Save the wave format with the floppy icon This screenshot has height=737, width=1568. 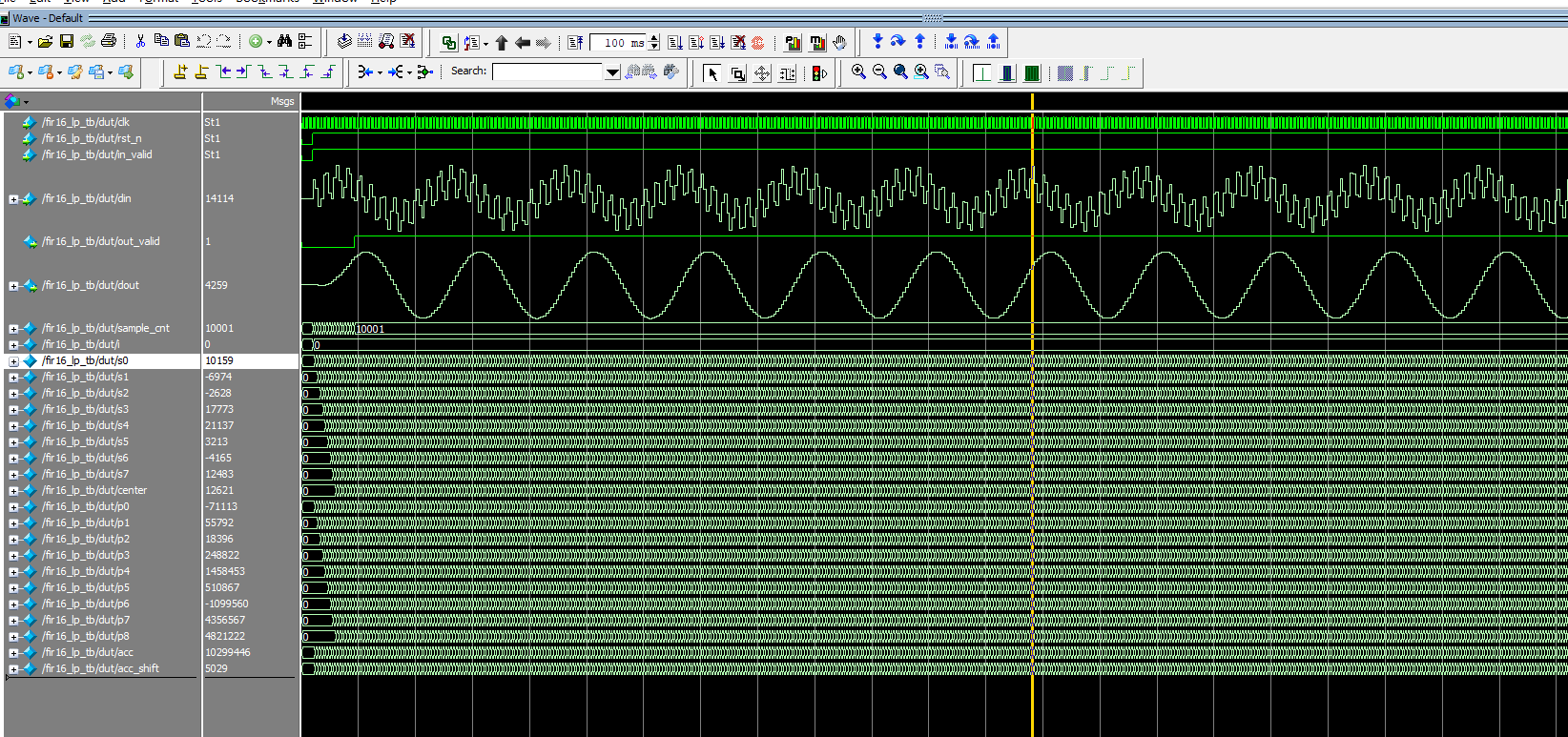click(67, 41)
